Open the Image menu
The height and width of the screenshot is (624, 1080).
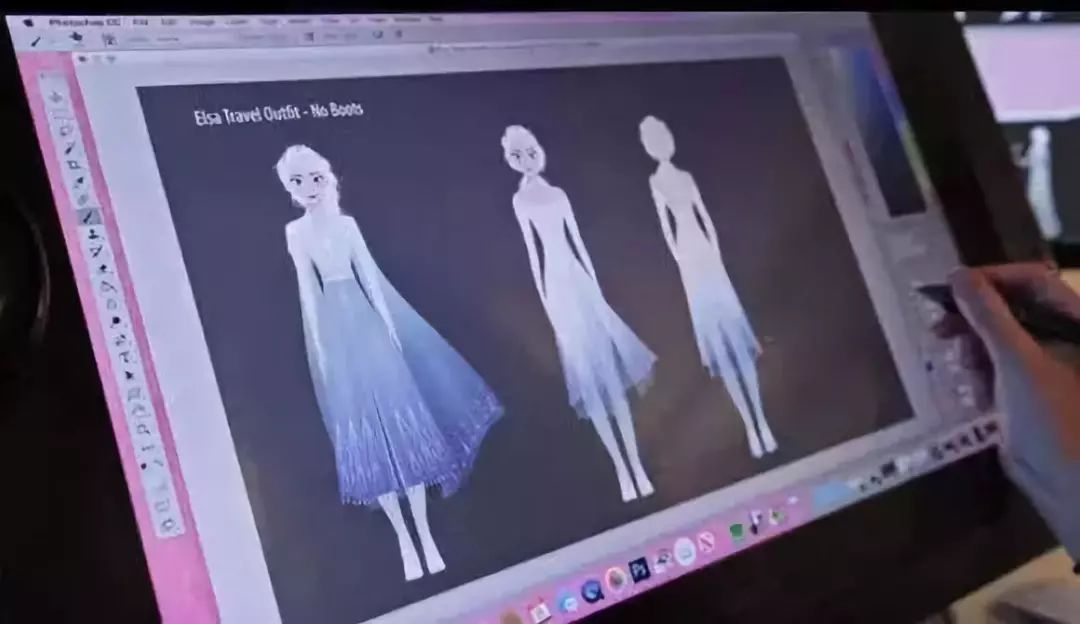(202, 21)
